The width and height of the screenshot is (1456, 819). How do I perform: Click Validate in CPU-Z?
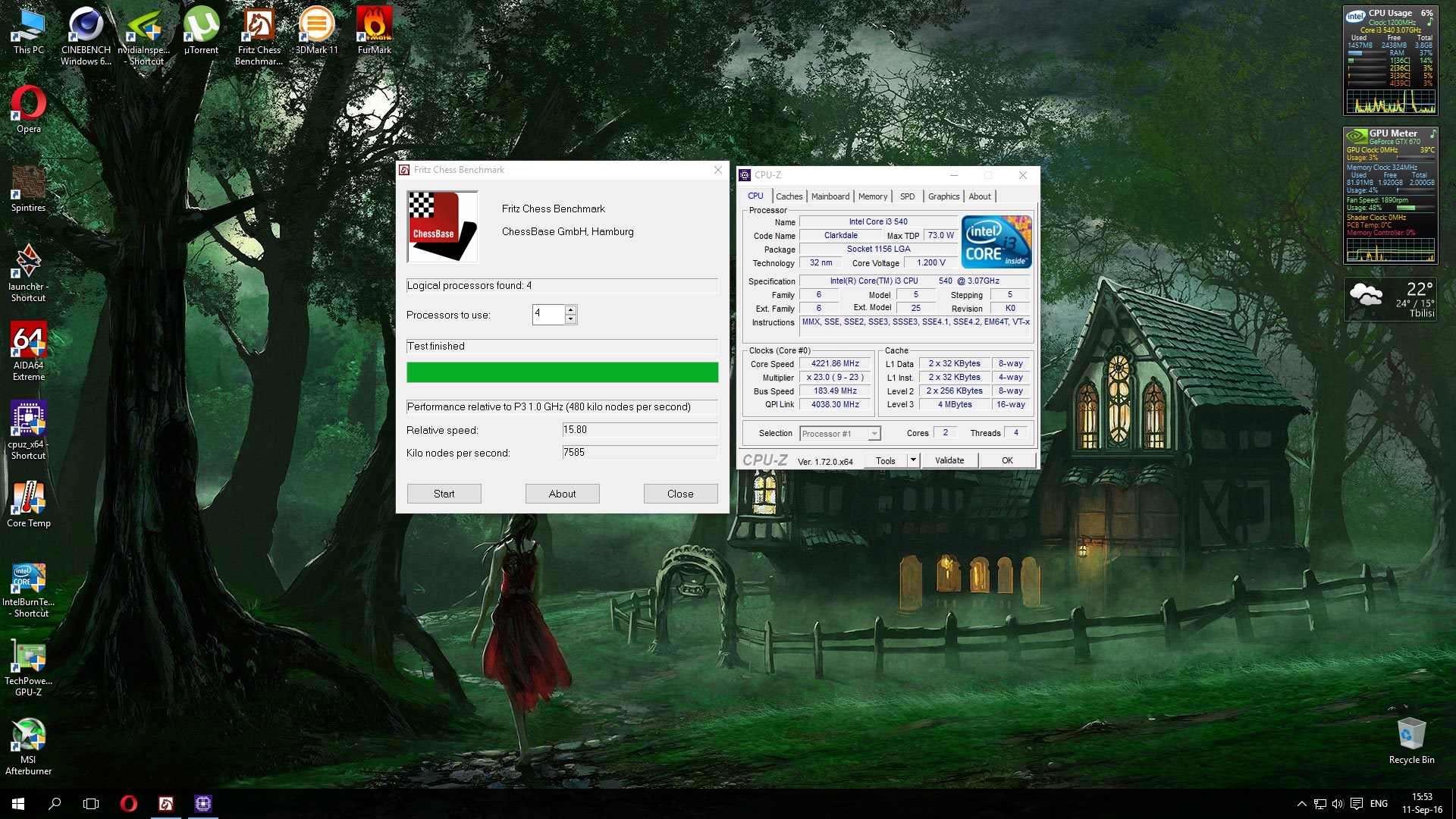pos(949,460)
